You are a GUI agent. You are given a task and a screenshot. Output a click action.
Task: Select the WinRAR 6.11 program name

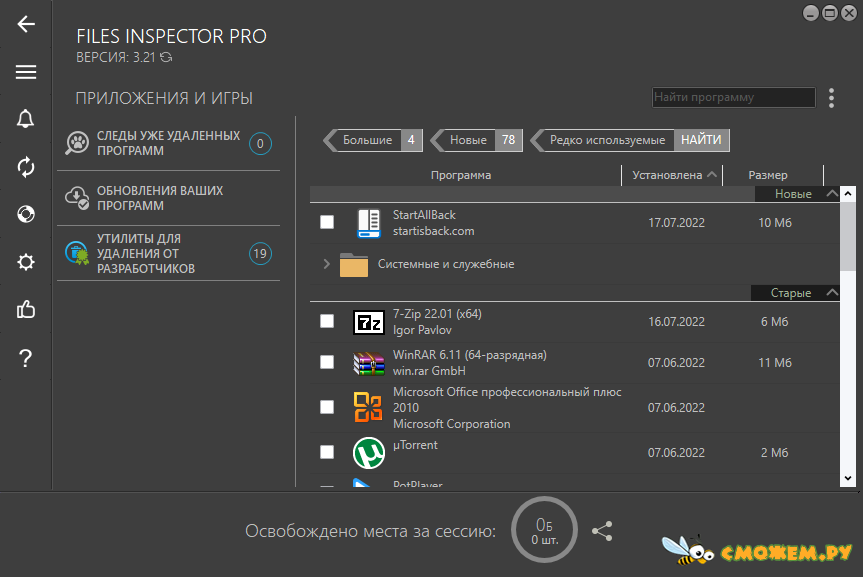coord(469,355)
